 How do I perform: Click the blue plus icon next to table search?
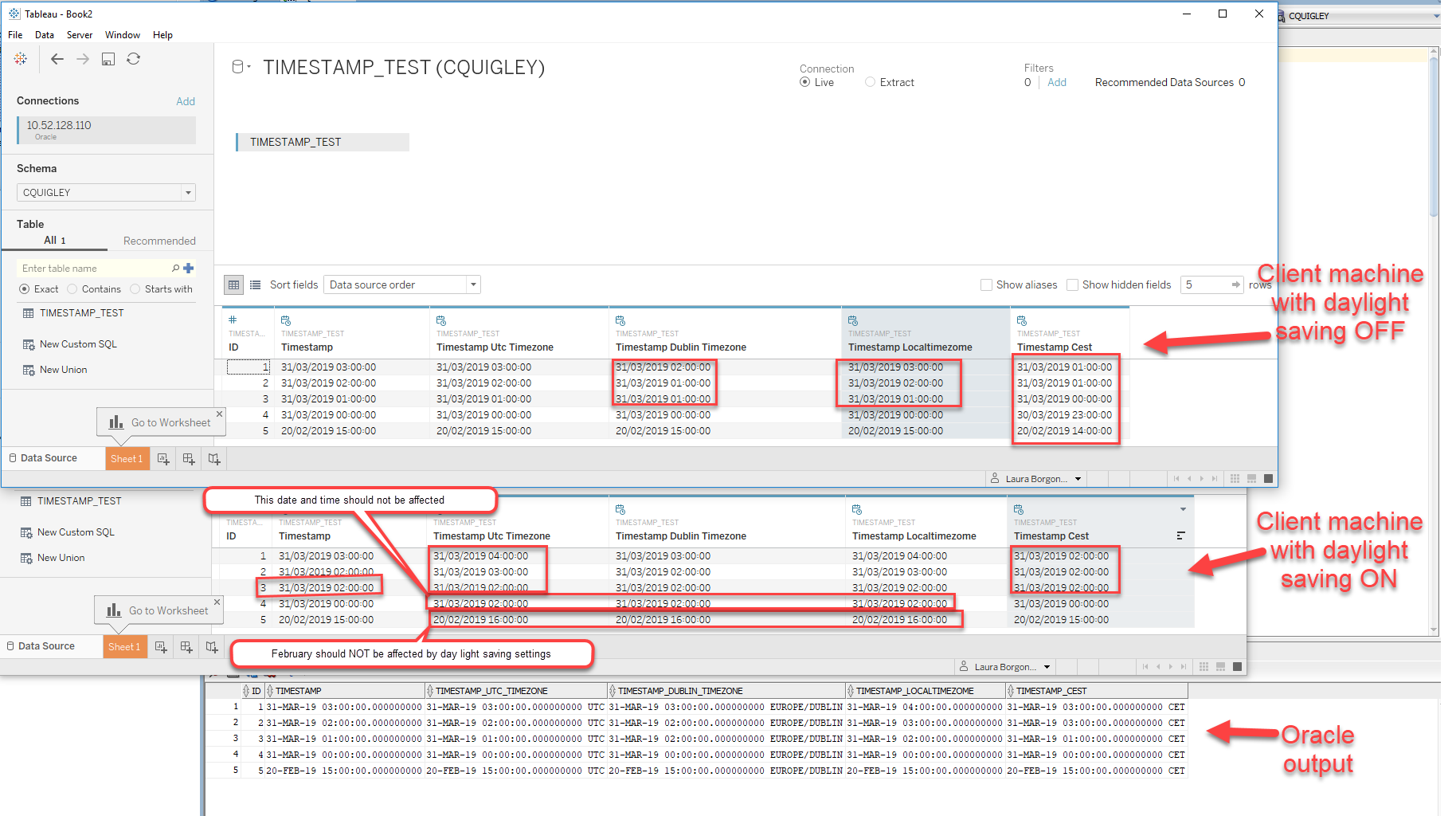pos(189,269)
